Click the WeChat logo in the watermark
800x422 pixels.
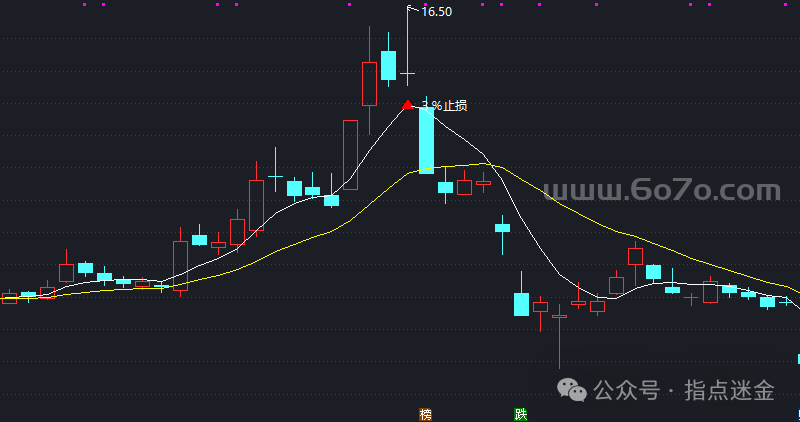tap(574, 390)
